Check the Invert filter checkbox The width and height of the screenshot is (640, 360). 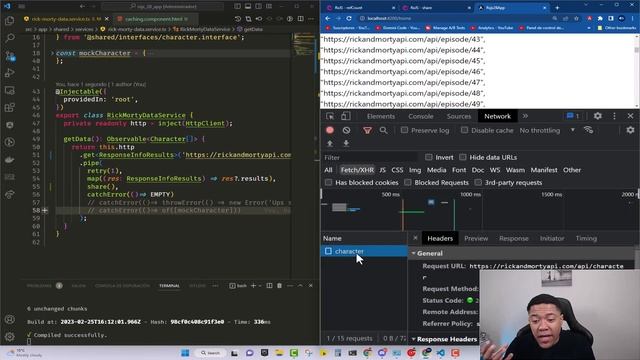pos(428,157)
